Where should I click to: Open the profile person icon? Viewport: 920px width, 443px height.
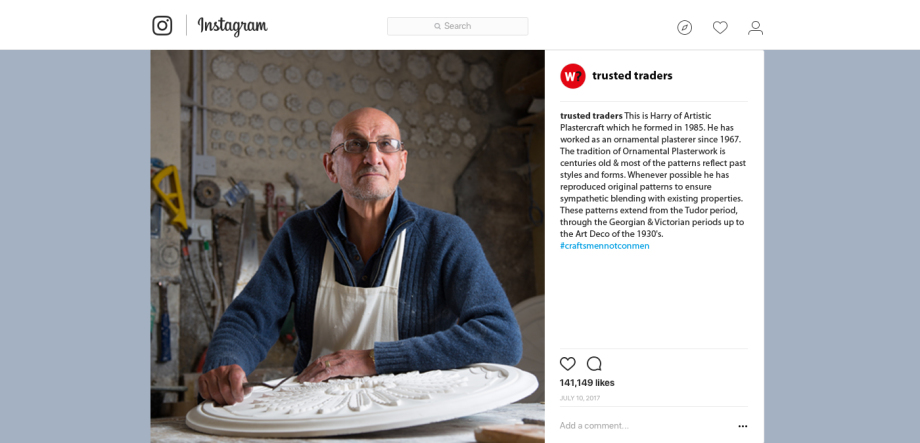point(755,28)
